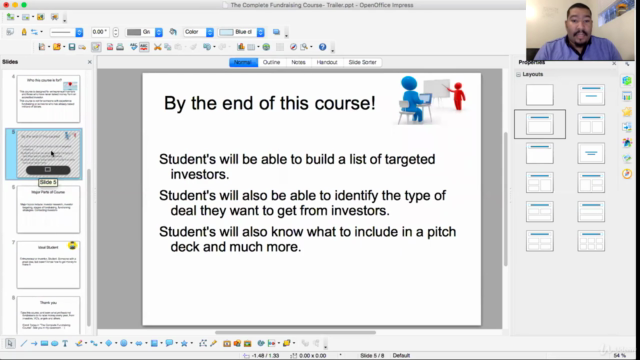Cut the selection with scissors icon
640x360 pixels.
[x=158, y=47]
